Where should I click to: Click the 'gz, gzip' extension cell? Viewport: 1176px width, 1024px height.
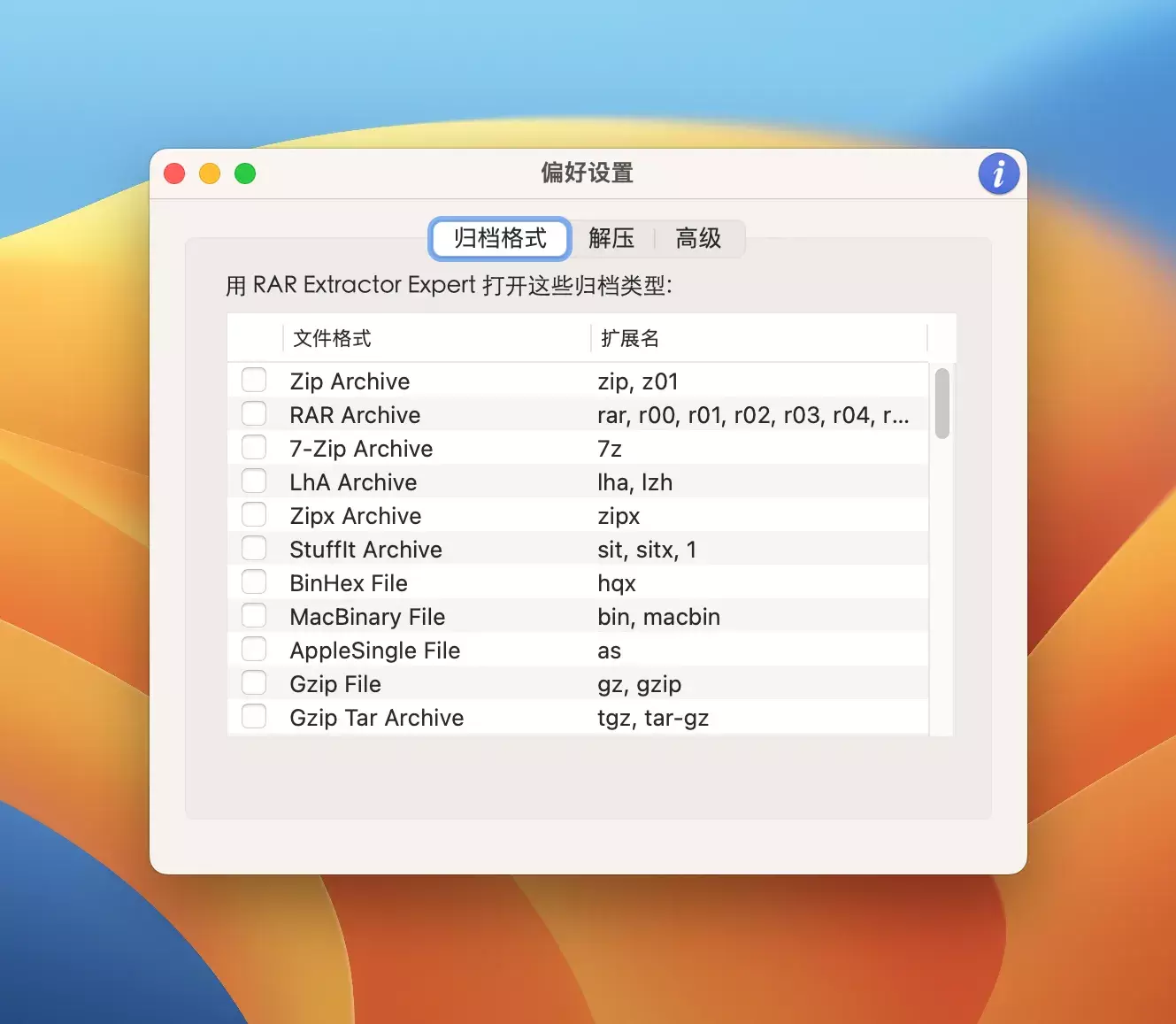point(640,684)
